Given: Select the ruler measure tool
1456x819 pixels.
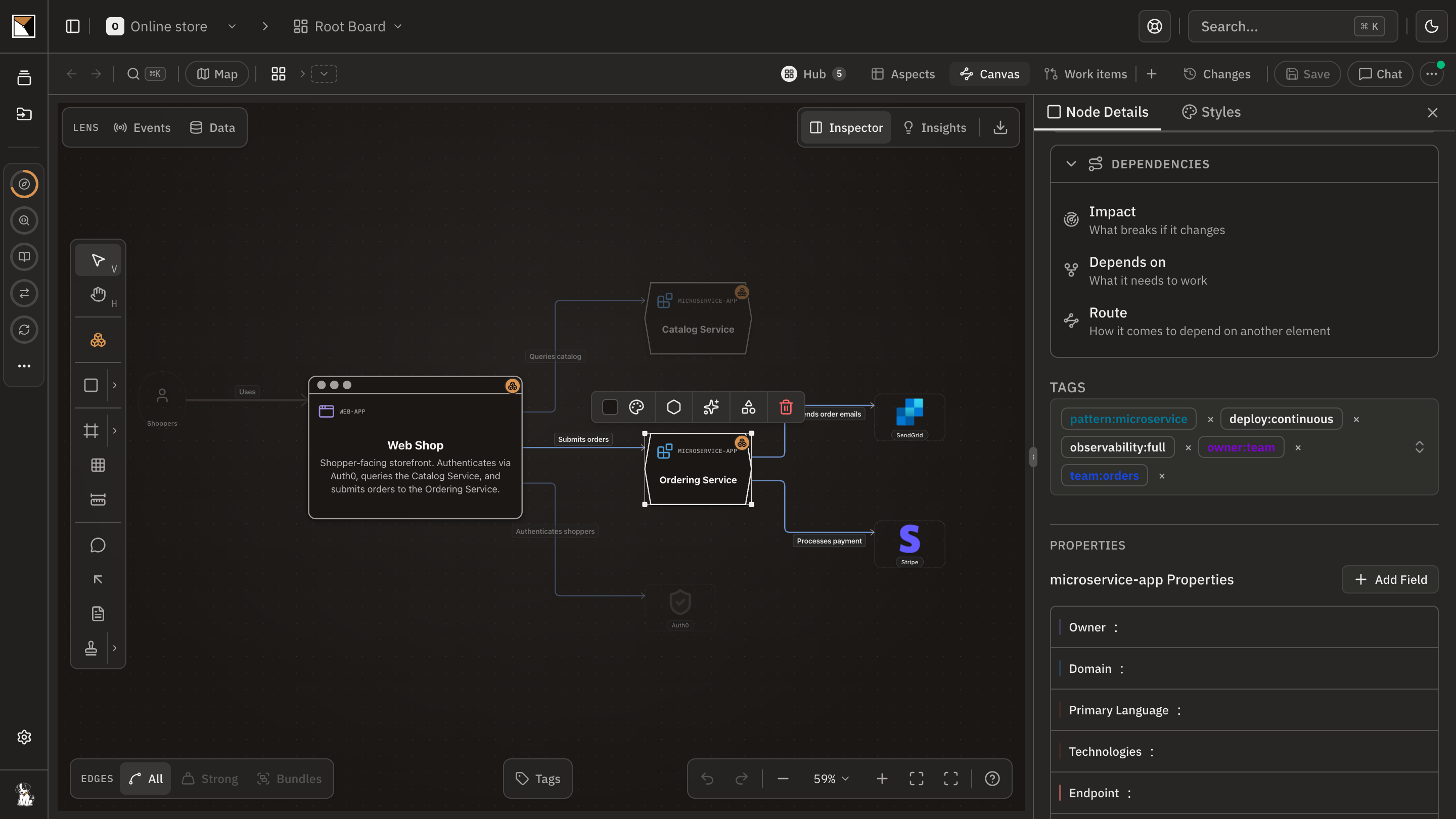Looking at the screenshot, I should point(98,499).
